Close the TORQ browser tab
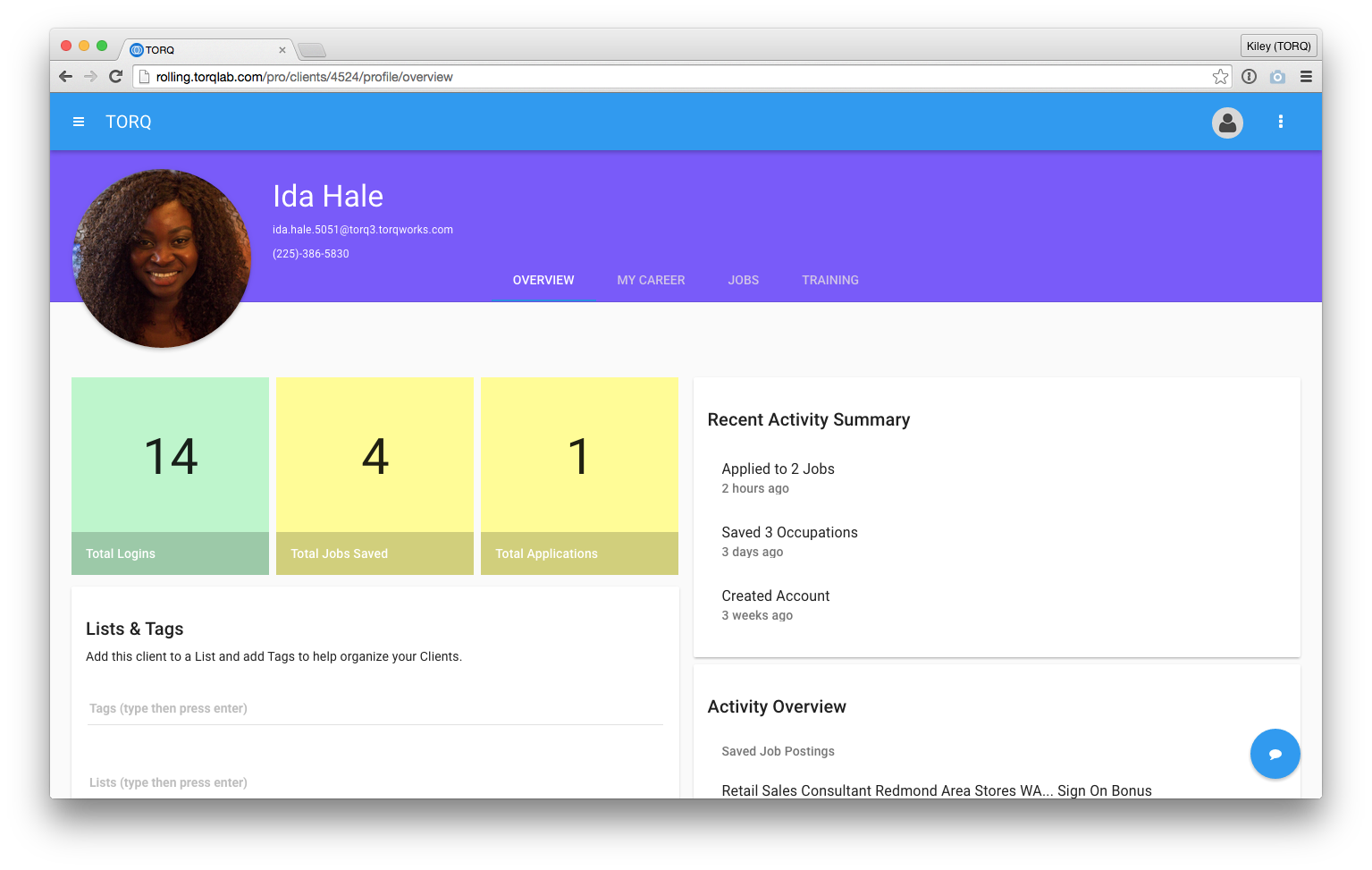Screen dimensions: 1372x870 [282, 50]
